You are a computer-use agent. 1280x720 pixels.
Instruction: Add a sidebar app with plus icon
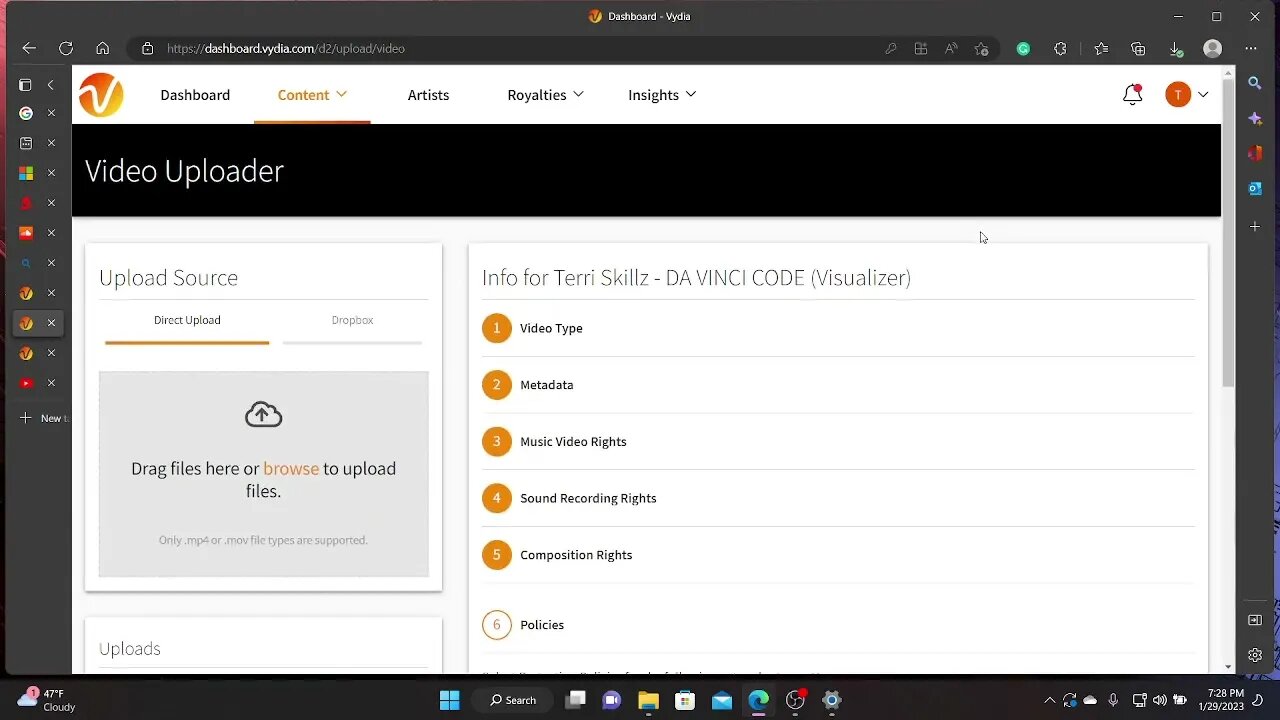(1255, 227)
